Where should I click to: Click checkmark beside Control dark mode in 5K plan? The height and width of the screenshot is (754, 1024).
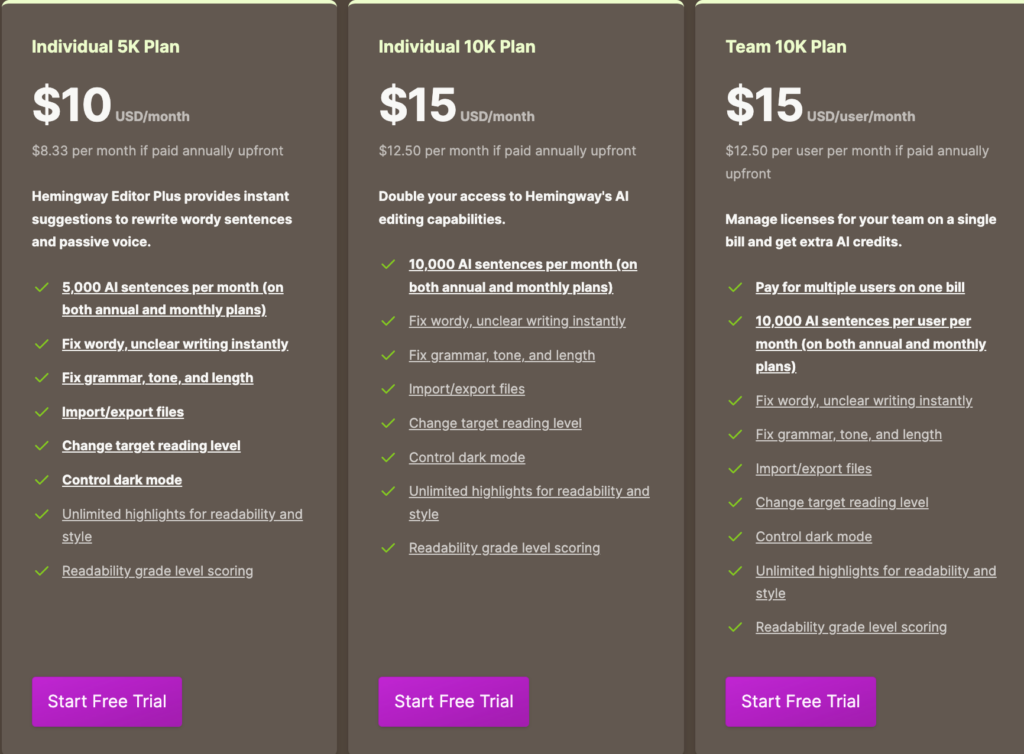[42, 480]
